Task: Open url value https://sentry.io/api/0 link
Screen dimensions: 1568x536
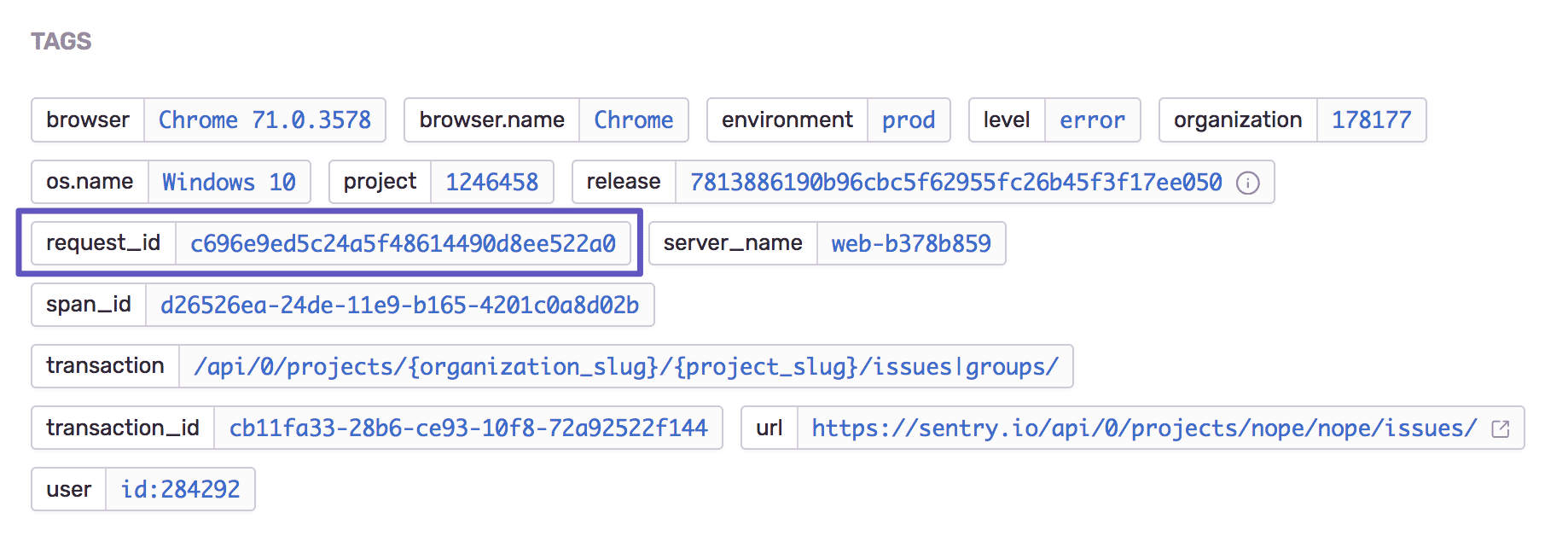Action: (x=1144, y=428)
